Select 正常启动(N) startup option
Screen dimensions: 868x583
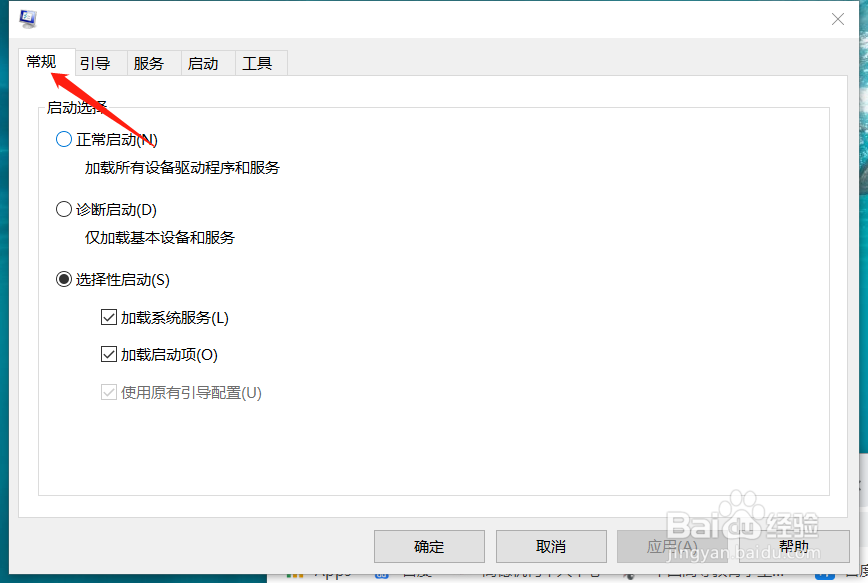pyautogui.click(x=63, y=139)
